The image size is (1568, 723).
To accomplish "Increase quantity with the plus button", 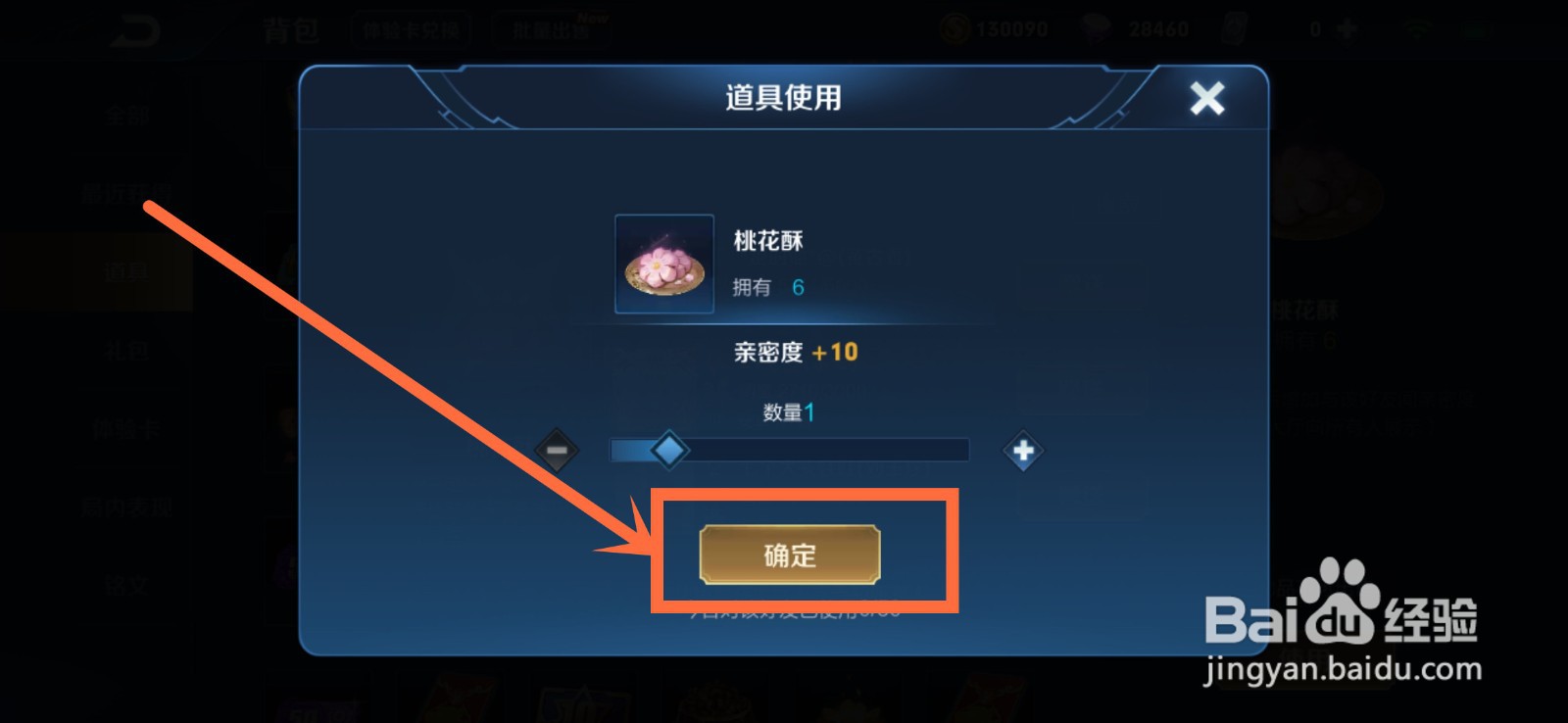I will point(1023,451).
